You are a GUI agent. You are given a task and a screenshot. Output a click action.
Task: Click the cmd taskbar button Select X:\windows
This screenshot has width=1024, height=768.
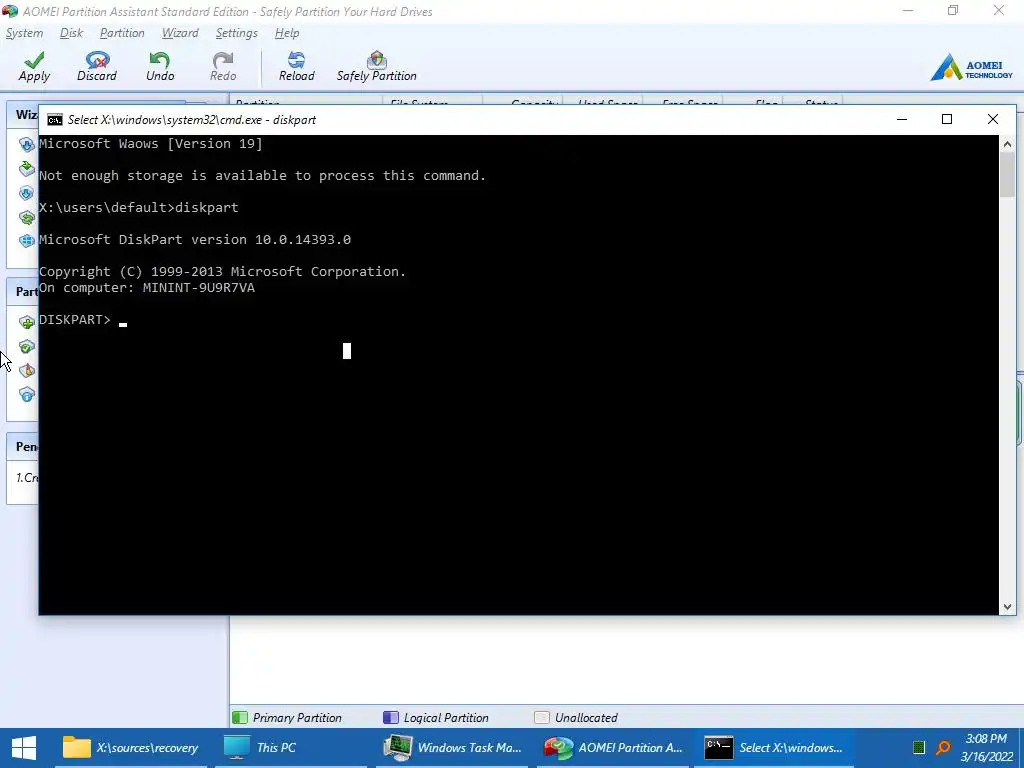774,748
